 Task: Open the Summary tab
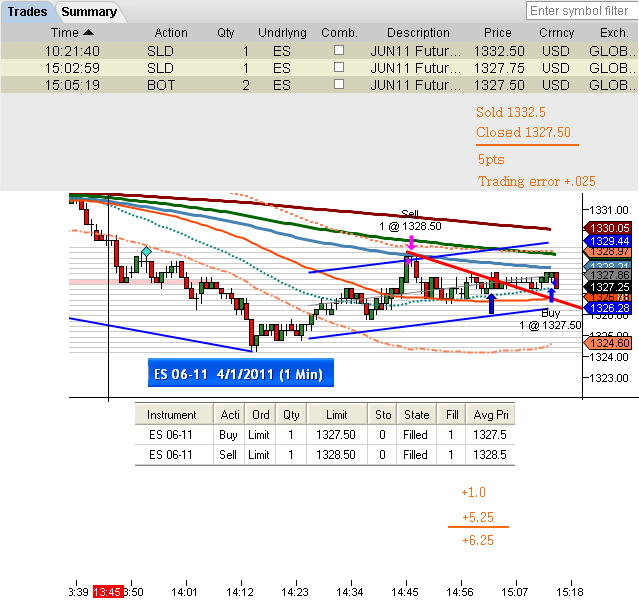coord(89,11)
